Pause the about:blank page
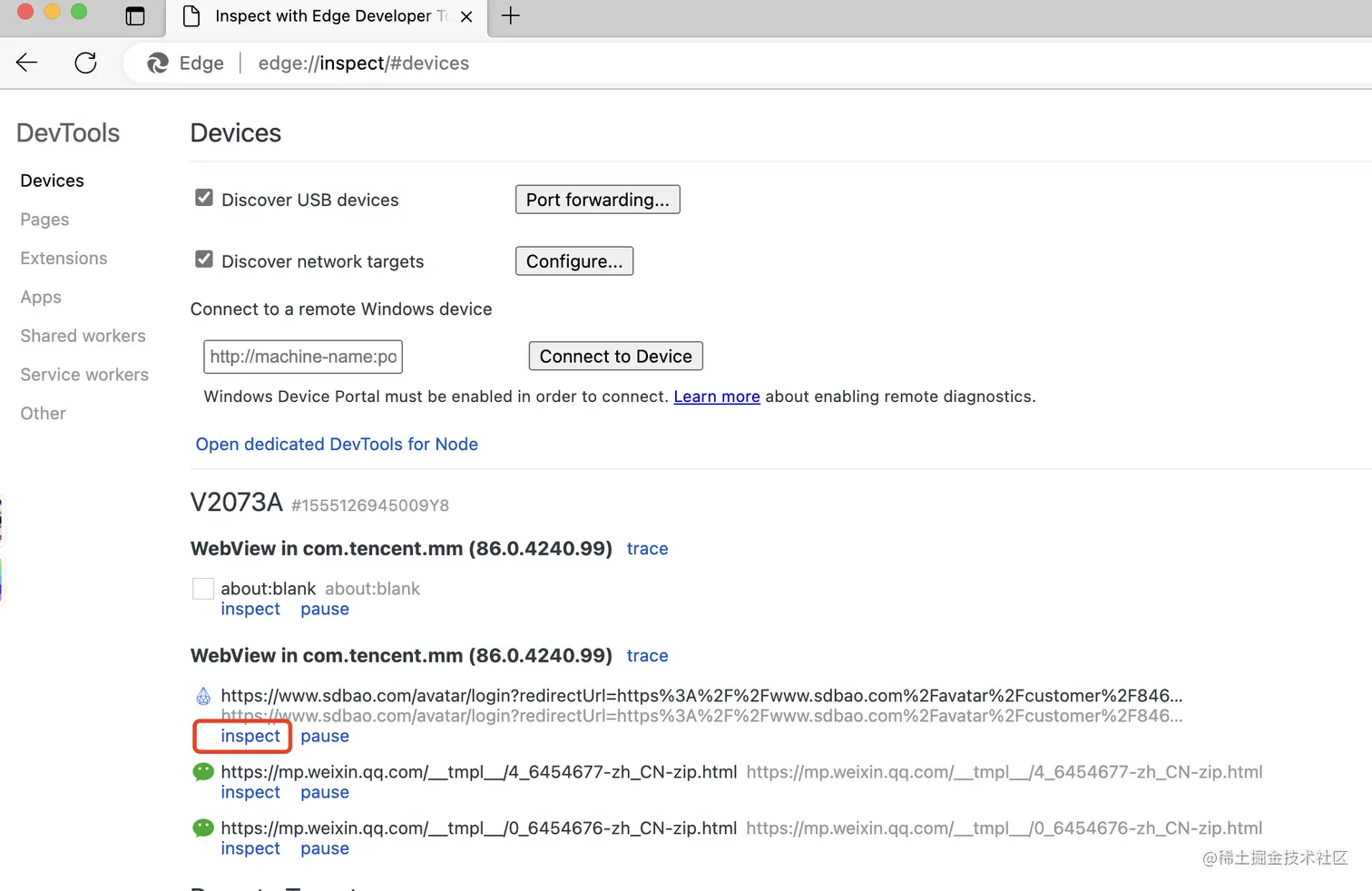 325,610
